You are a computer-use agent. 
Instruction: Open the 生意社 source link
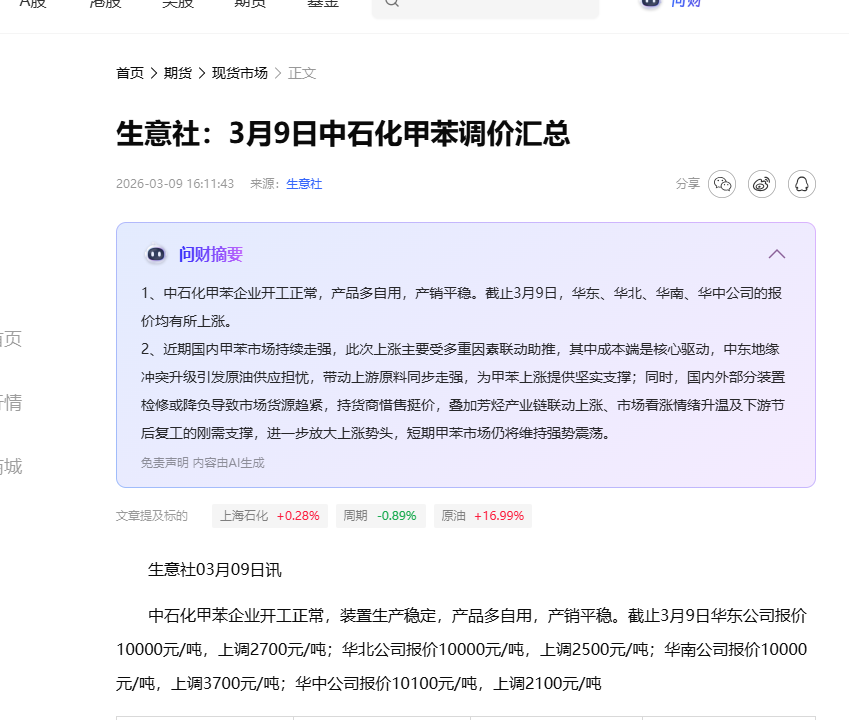click(x=304, y=184)
